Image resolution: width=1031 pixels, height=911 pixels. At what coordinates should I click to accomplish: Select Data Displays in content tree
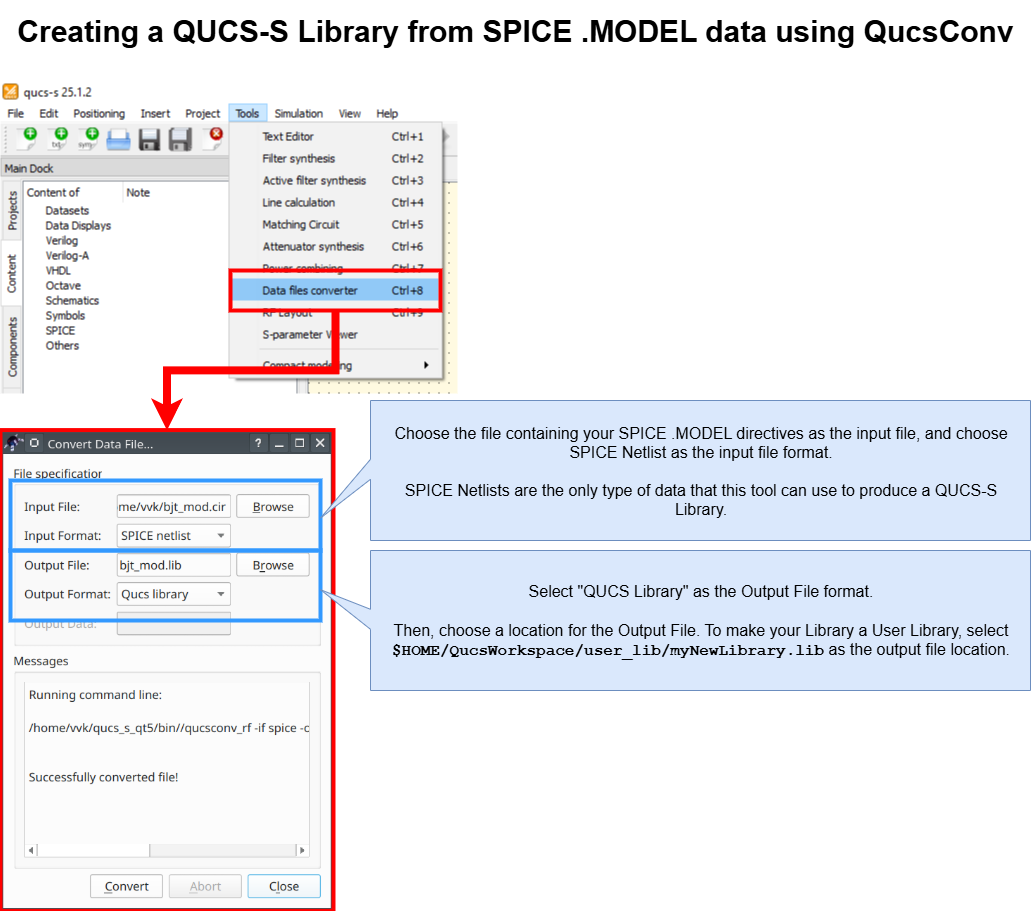(x=78, y=226)
